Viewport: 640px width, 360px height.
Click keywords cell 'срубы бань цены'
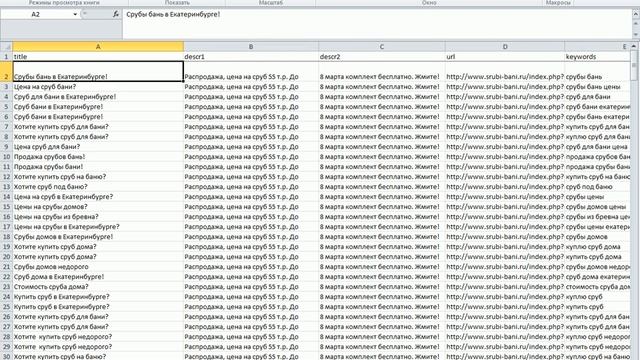click(598, 87)
